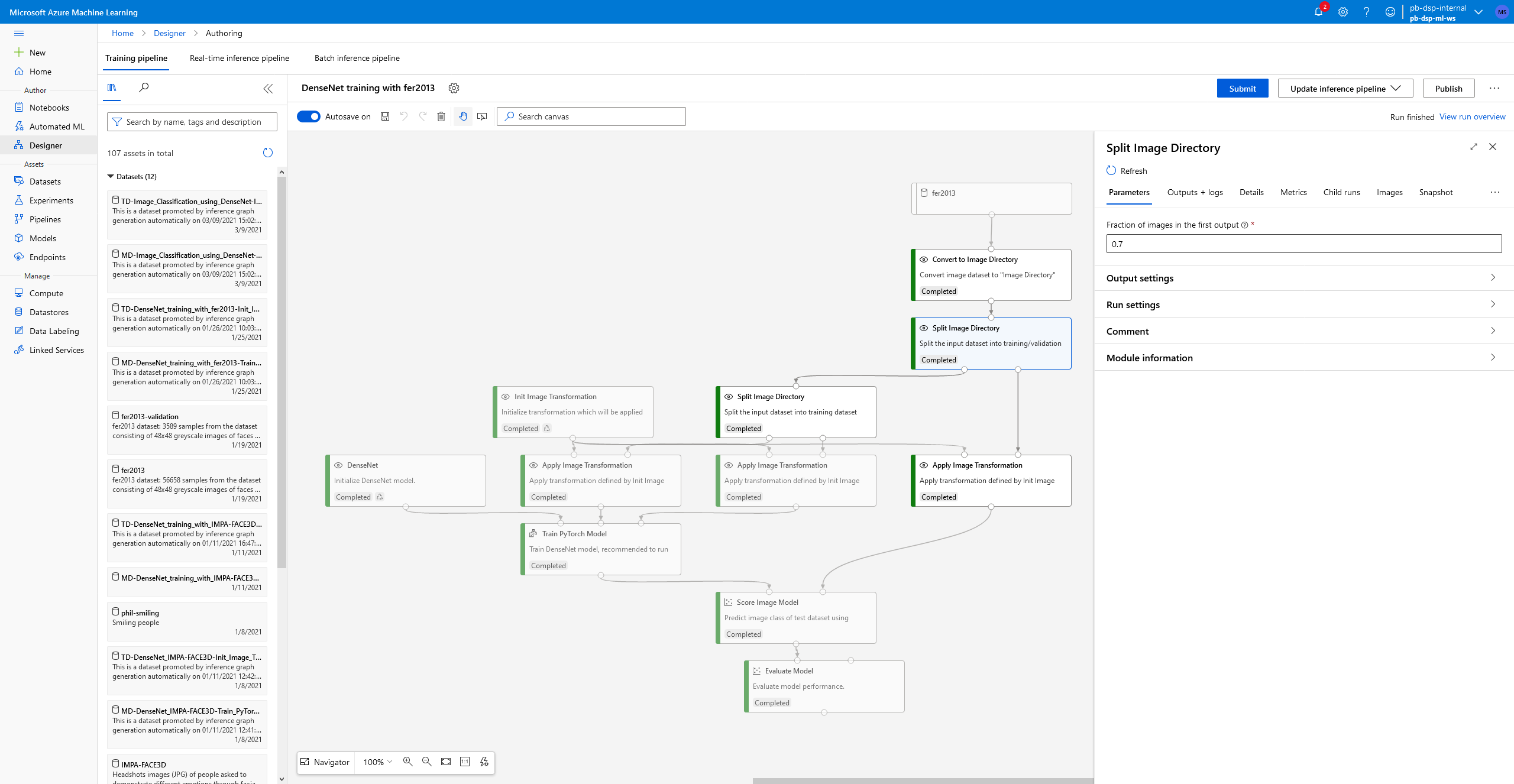Toggle eye on selected Split Image Directory node
Viewport: 1514px width, 784px height.
coord(924,328)
